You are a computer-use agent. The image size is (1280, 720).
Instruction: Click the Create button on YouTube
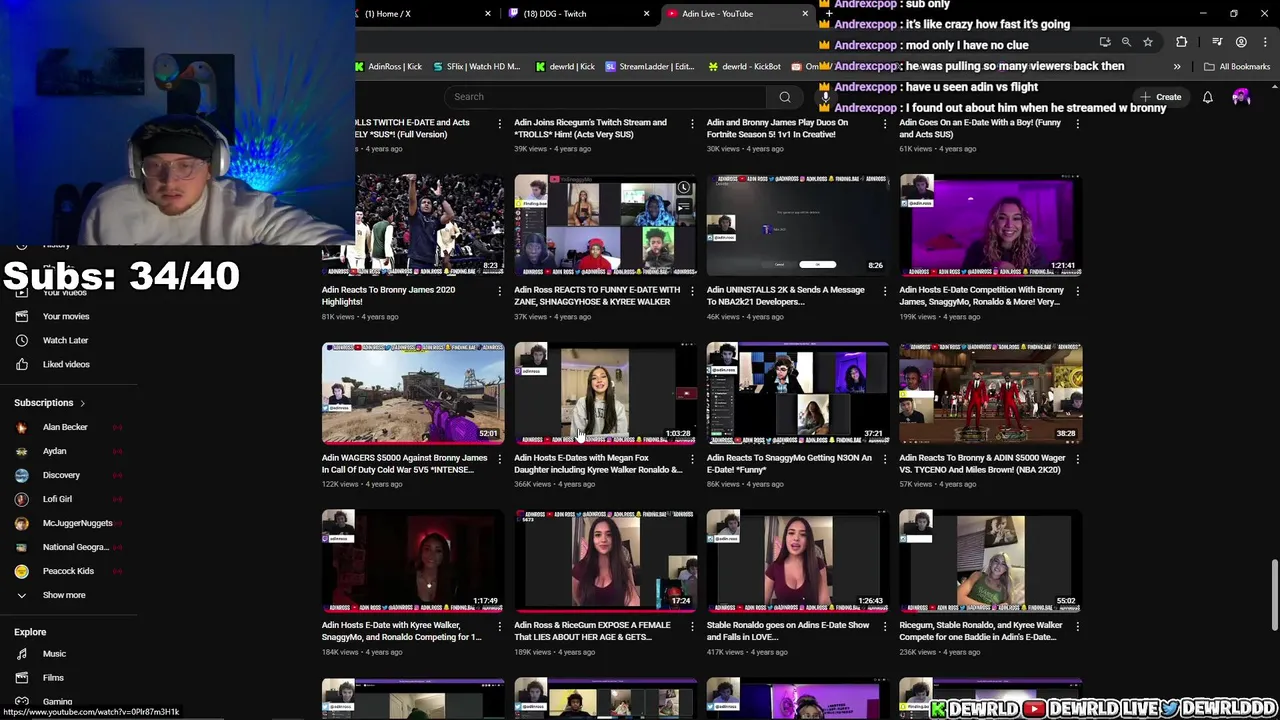click(1160, 97)
